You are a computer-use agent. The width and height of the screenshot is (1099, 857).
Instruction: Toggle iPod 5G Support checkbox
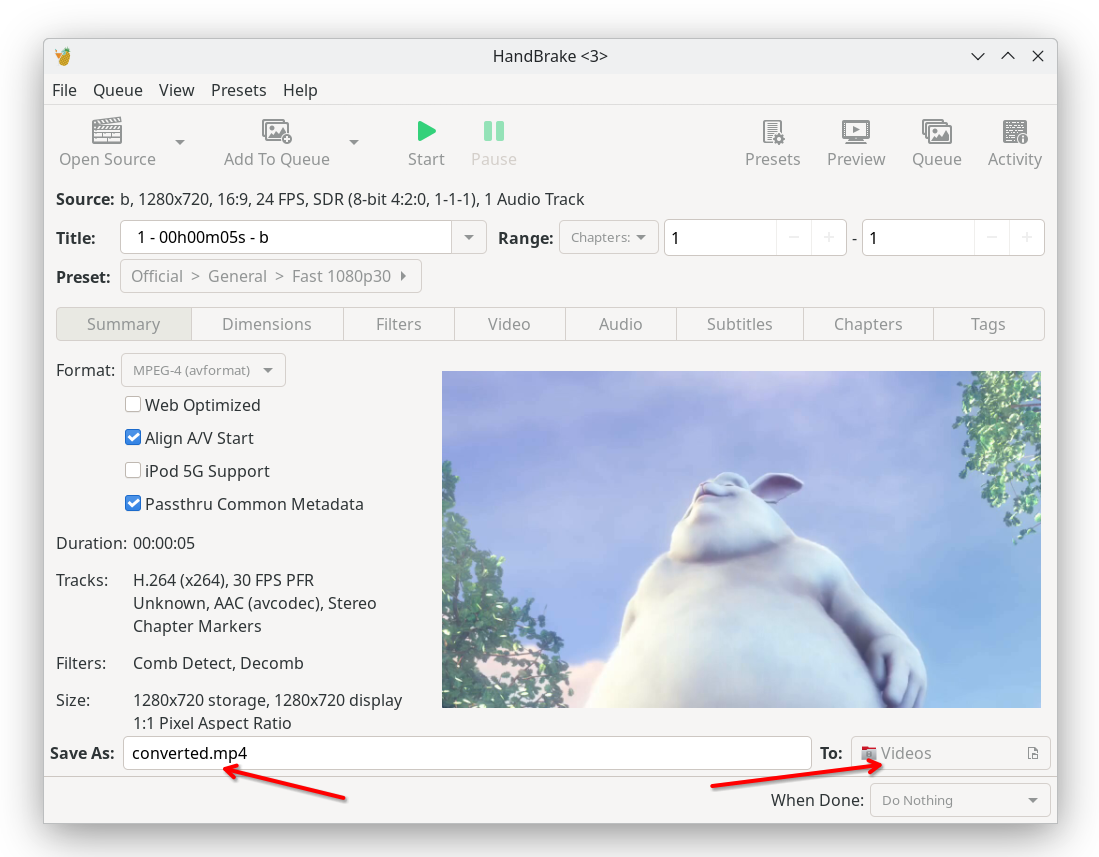click(133, 471)
